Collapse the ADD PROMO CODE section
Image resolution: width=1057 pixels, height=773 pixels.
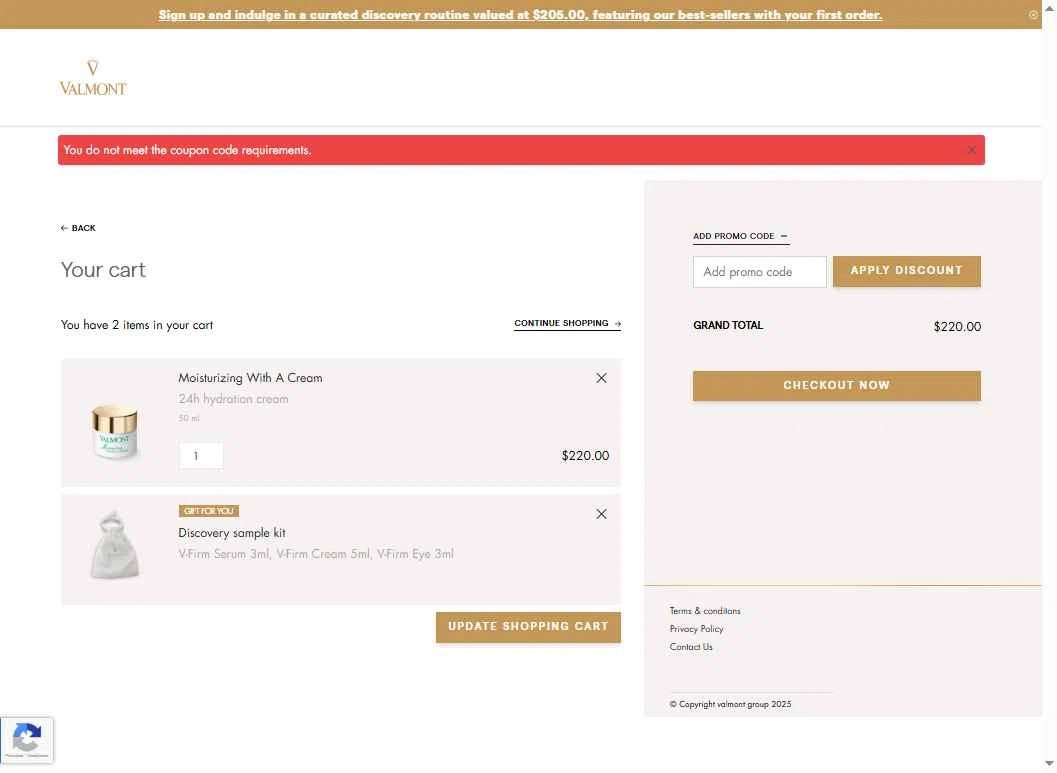coord(740,236)
